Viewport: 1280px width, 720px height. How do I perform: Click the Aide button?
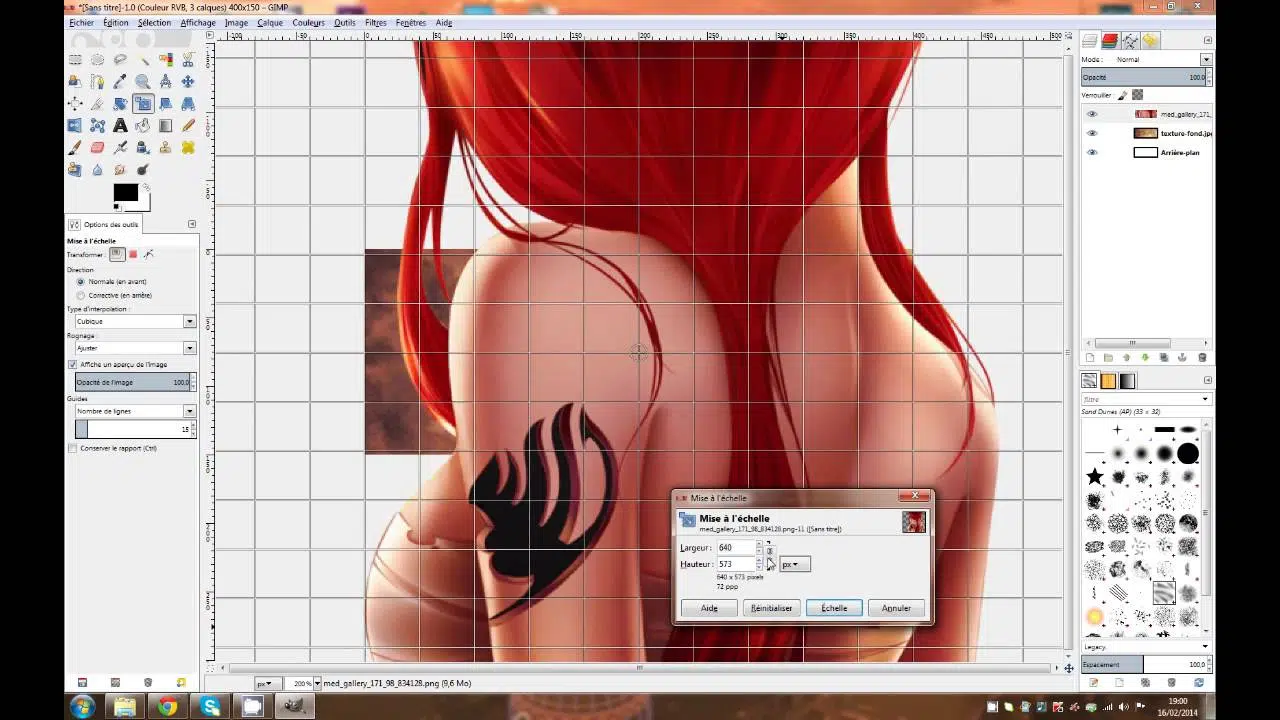tap(709, 608)
